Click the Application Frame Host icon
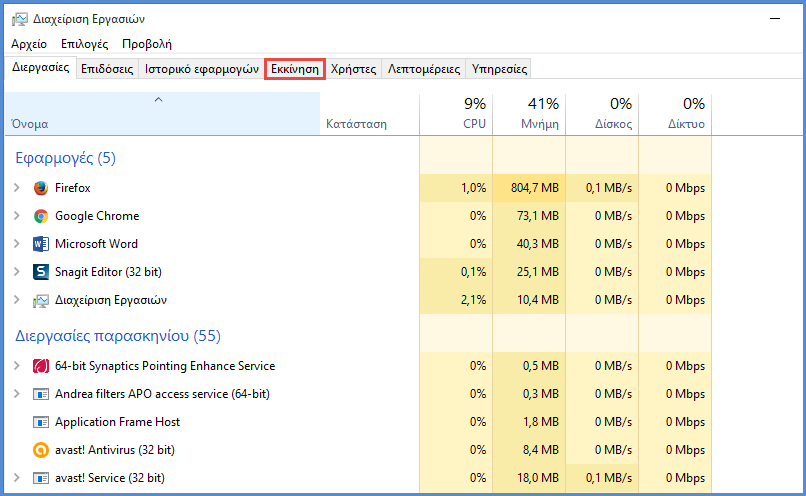The height and width of the screenshot is (496, 806). coord(41,422)
